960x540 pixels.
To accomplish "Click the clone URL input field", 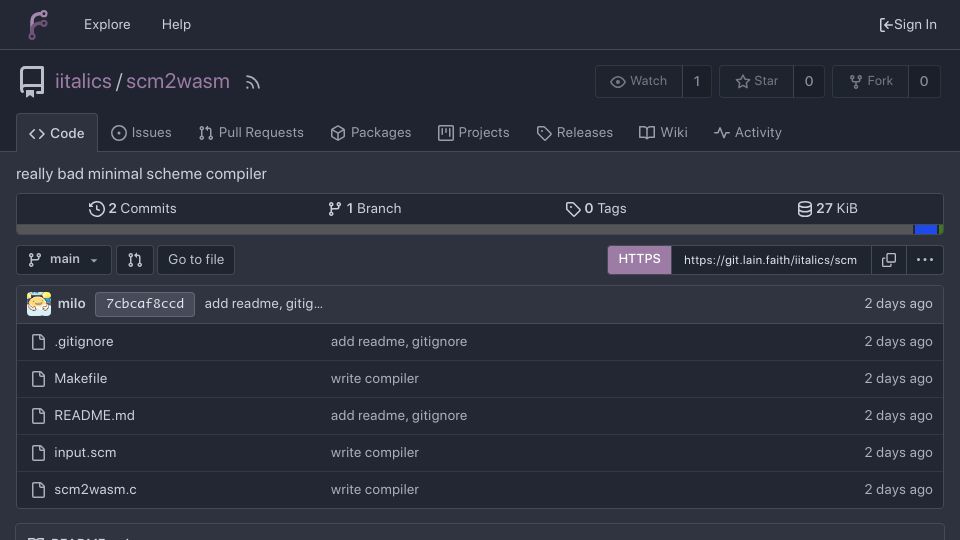I will (771, 260).
